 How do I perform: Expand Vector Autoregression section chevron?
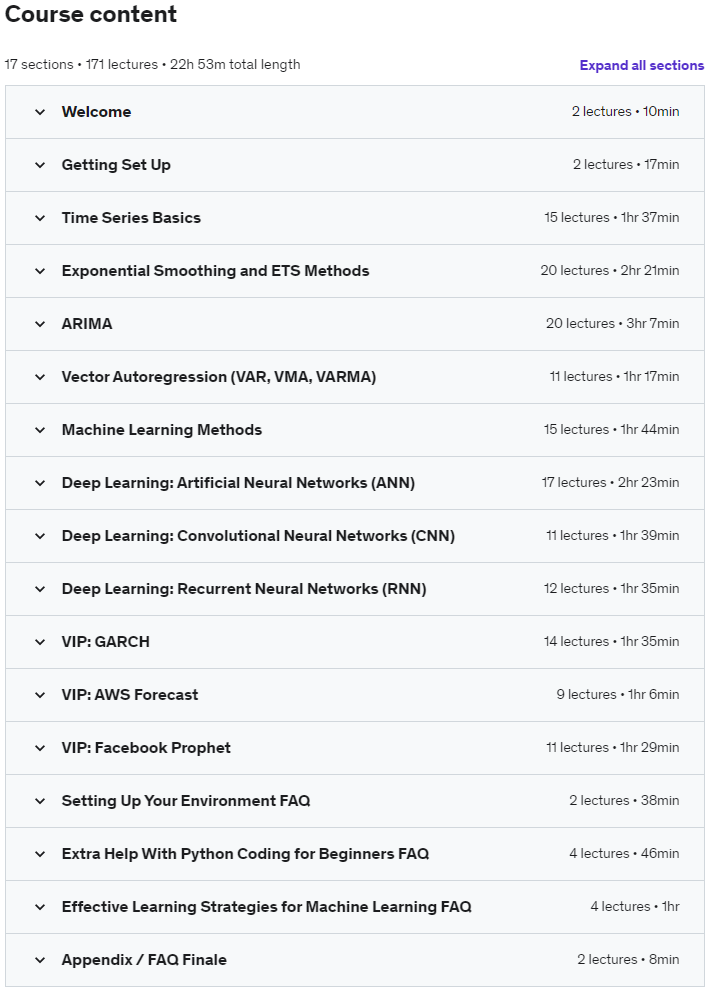pyautogui.click(x=40, y=377)
